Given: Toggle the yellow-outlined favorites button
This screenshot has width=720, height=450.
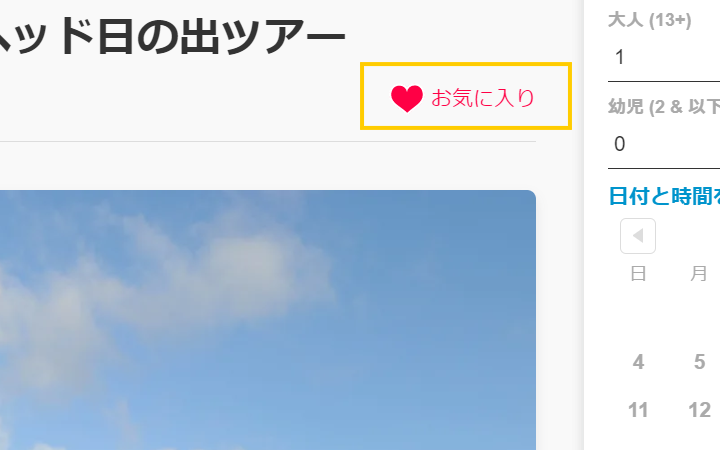Looking at the screenshot, I should [466, 96].
